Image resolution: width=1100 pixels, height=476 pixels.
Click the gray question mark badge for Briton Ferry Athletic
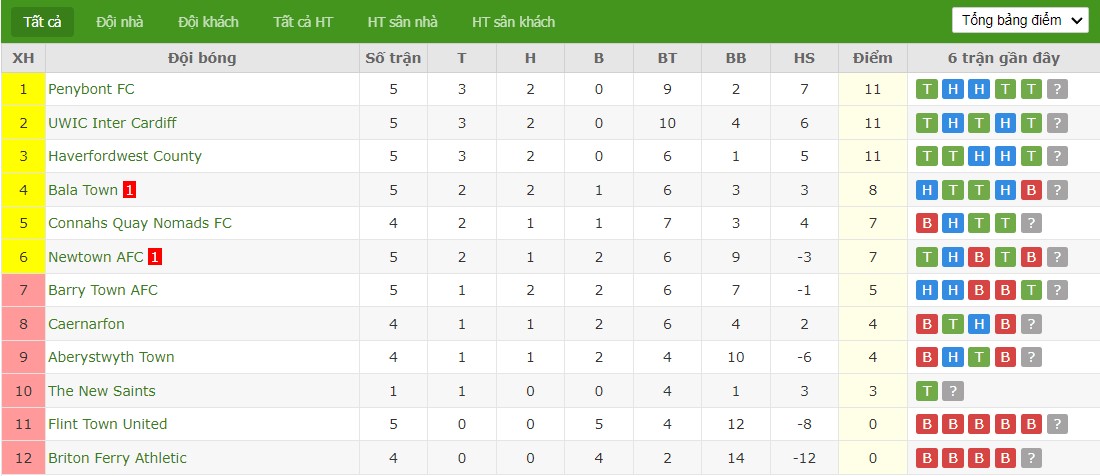pos(1031,458)
